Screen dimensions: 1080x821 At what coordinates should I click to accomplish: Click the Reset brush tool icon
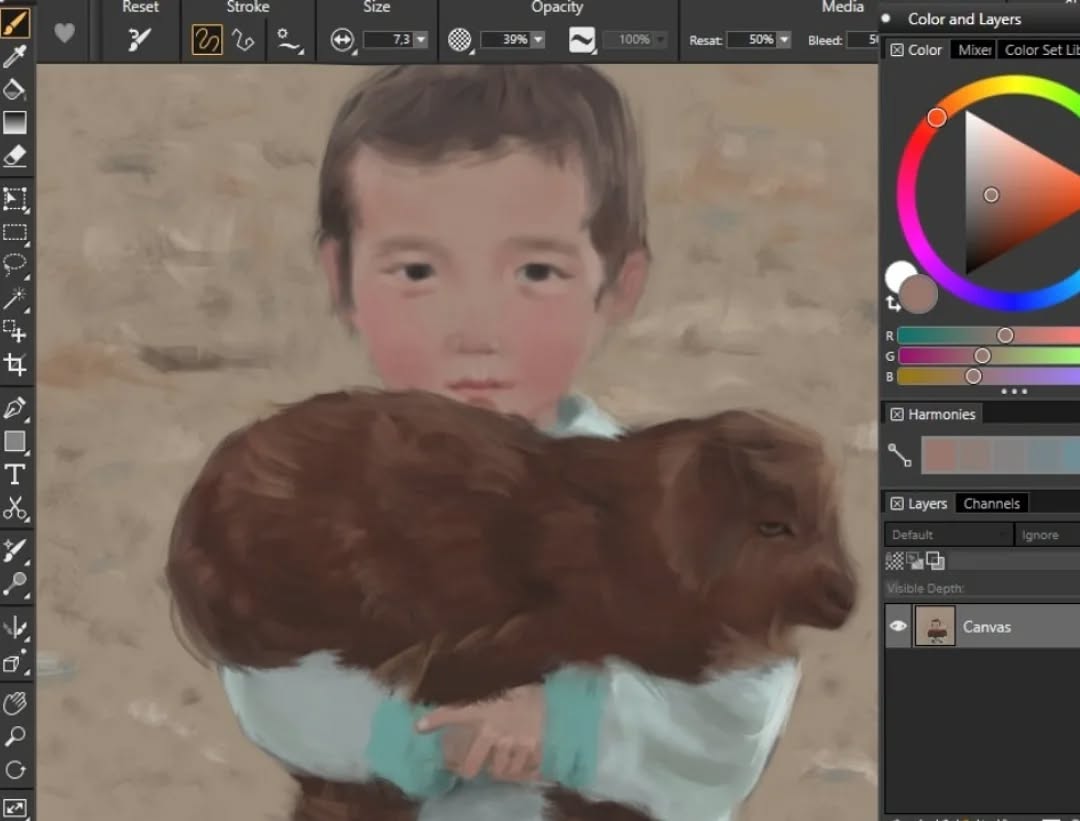pyautogui.click(x=140, y=40)
